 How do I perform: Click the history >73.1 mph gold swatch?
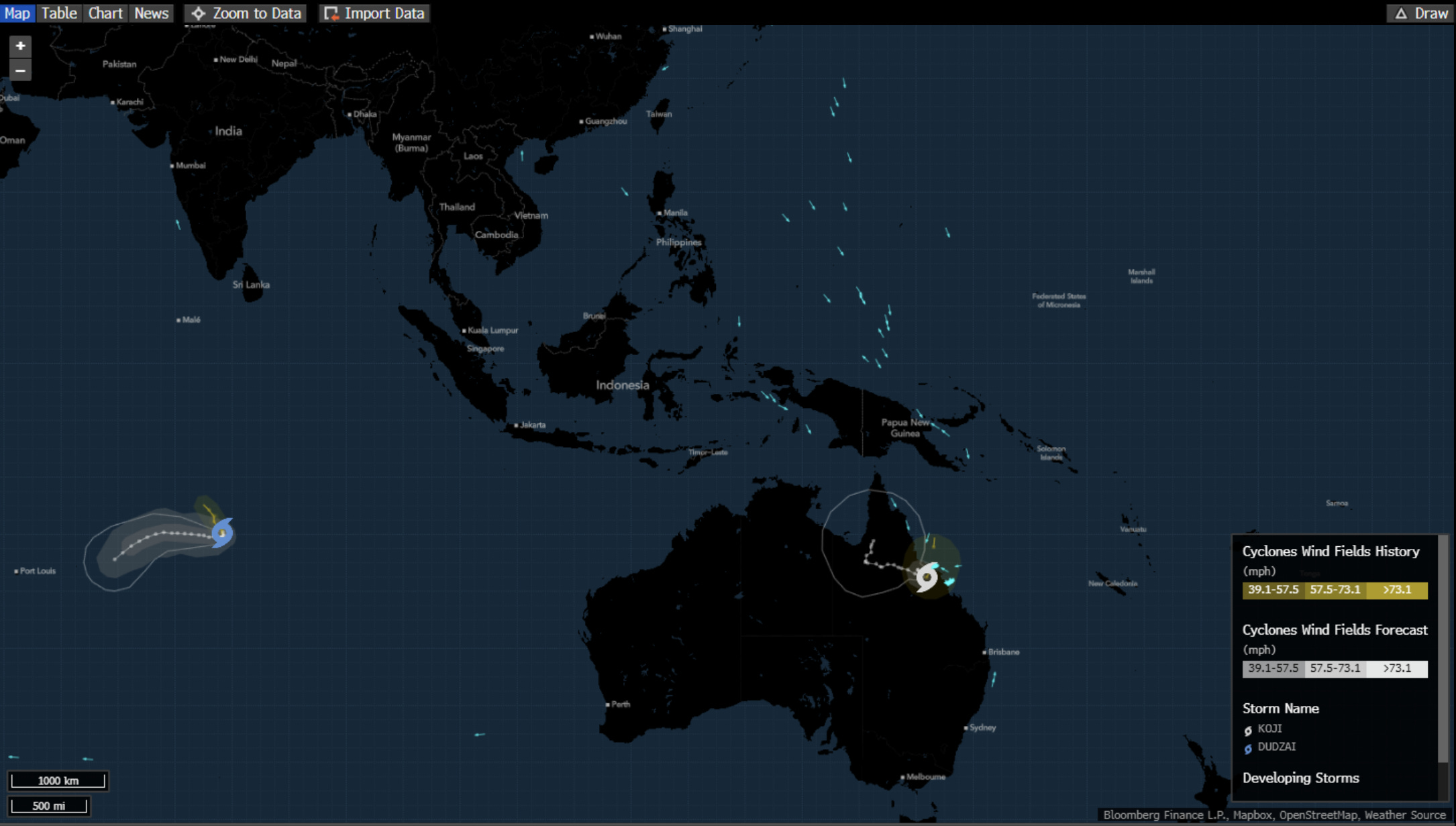coord(1397,590)
